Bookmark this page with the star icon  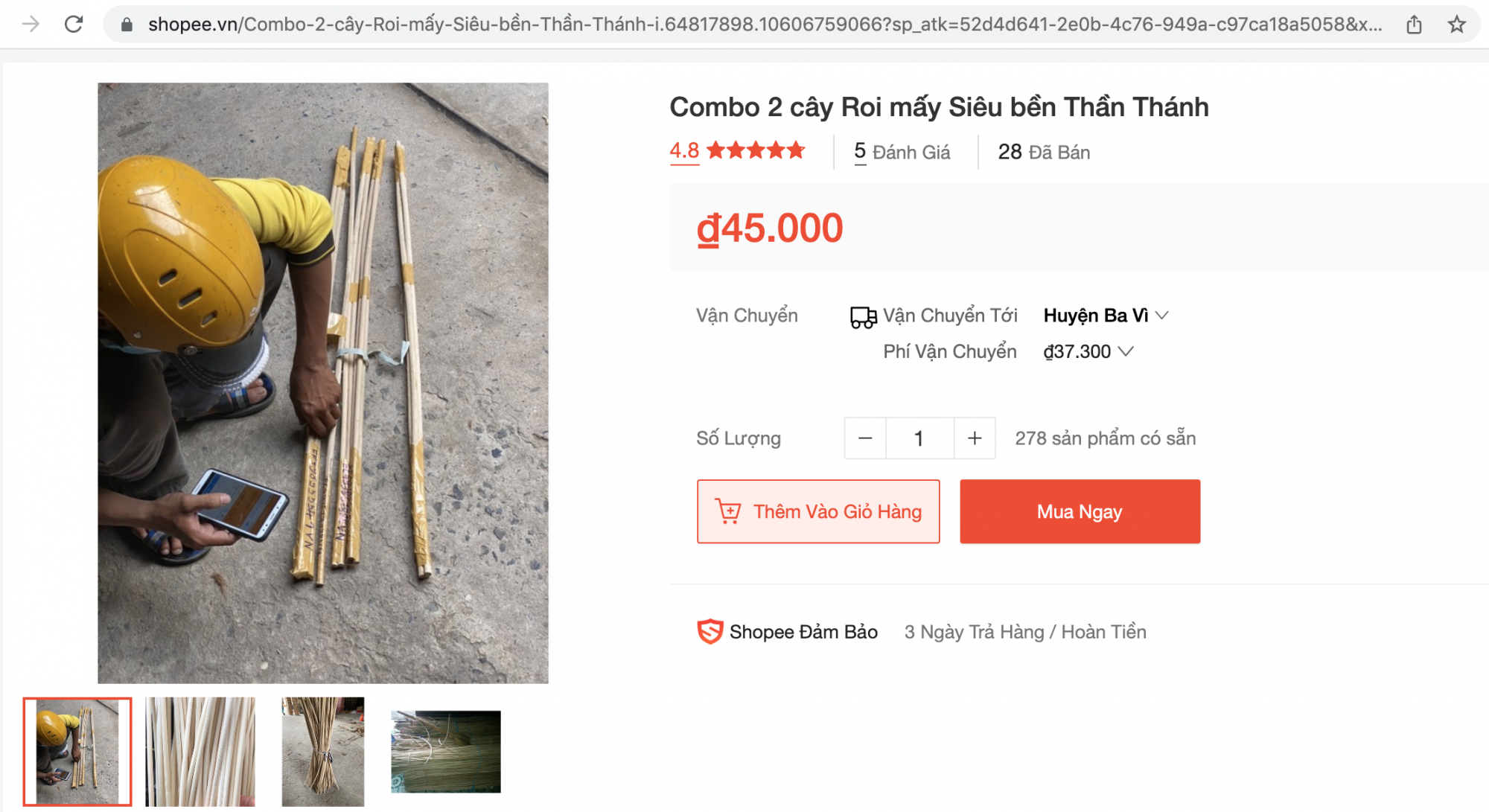(x=1456, y=25)
